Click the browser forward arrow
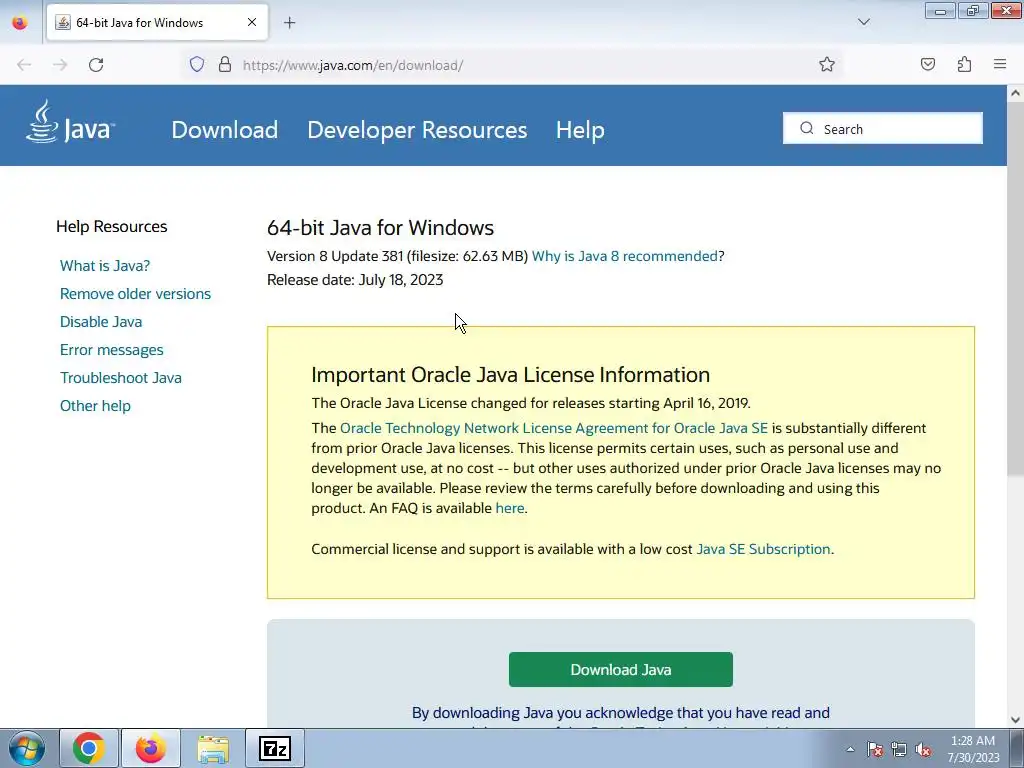 coord(60,65)
